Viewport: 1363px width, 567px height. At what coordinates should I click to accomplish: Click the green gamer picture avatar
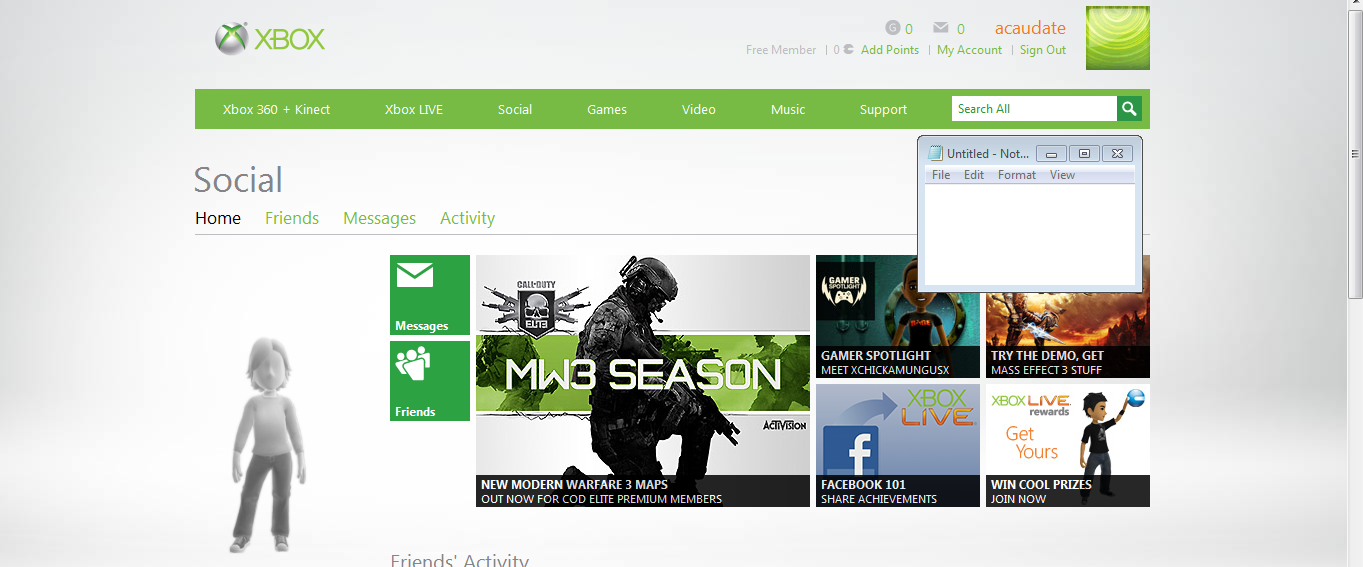click(x=1118, y=38)
